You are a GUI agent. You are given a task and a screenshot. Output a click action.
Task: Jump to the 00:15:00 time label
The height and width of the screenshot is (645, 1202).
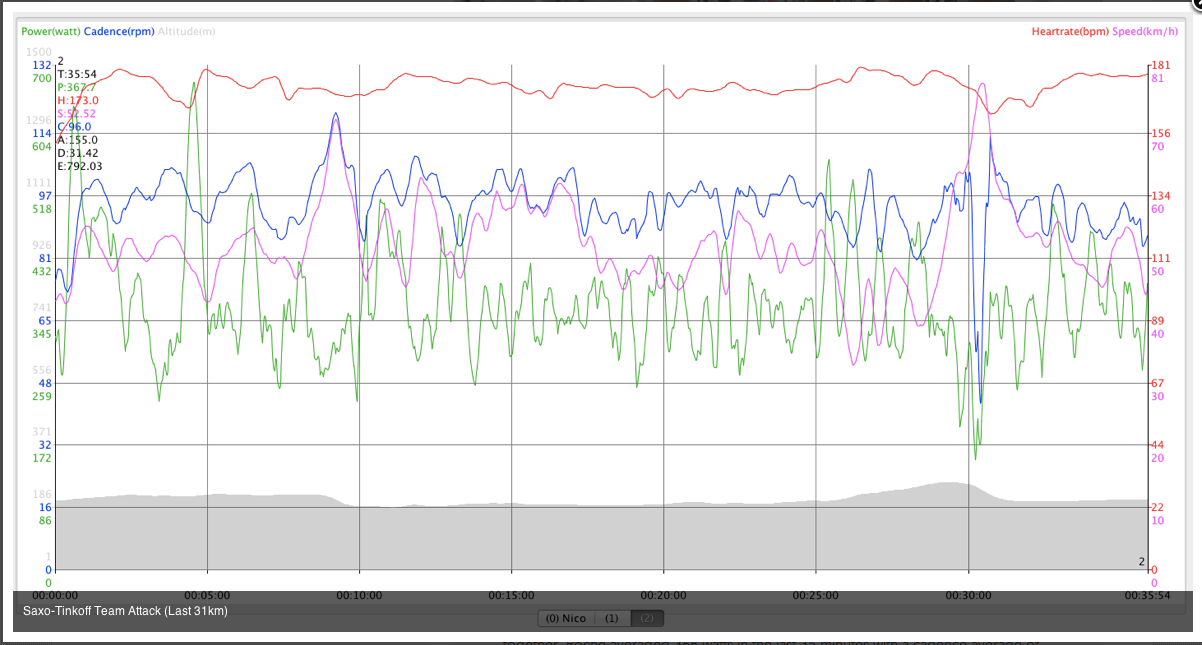511,595
